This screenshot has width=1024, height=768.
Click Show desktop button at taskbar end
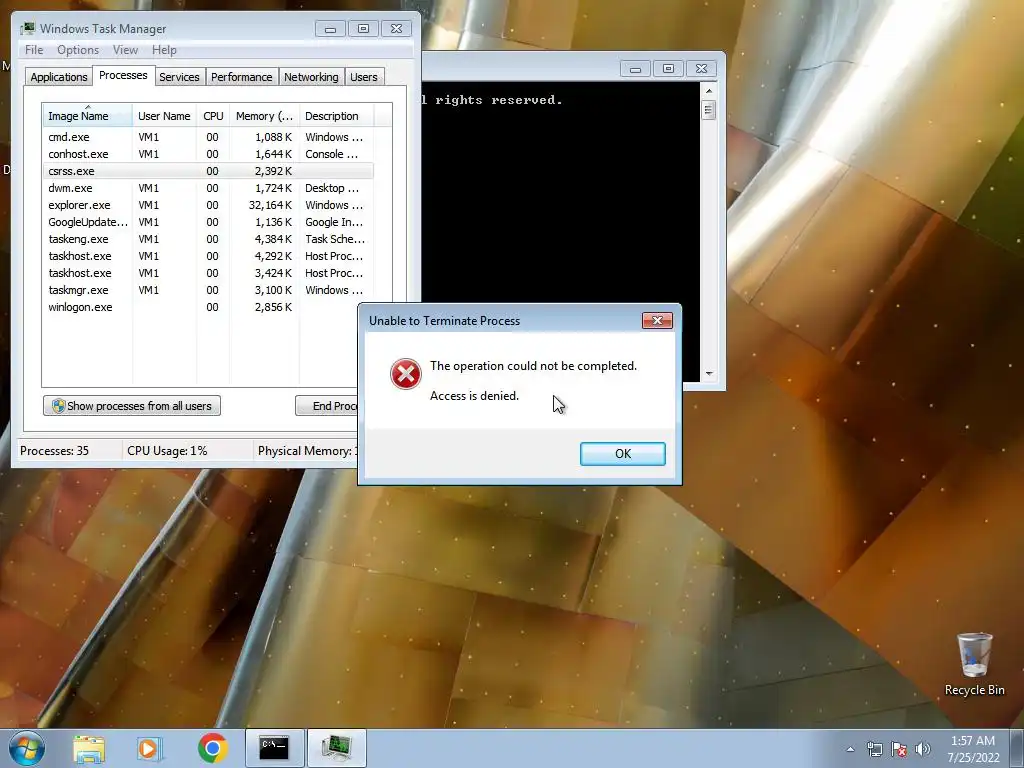pos(1018,748)
